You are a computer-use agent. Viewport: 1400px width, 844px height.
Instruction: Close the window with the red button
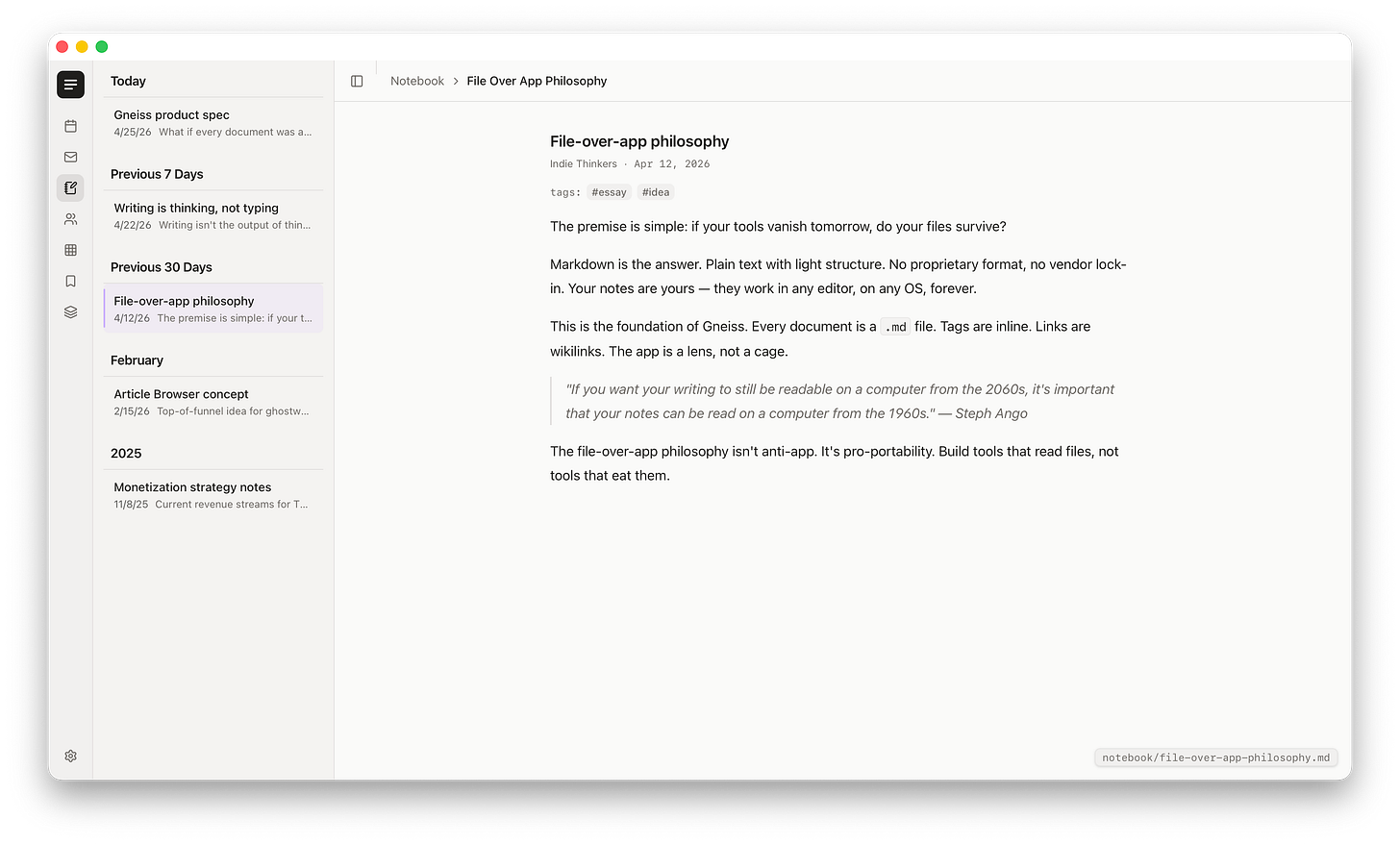[62, 47]
